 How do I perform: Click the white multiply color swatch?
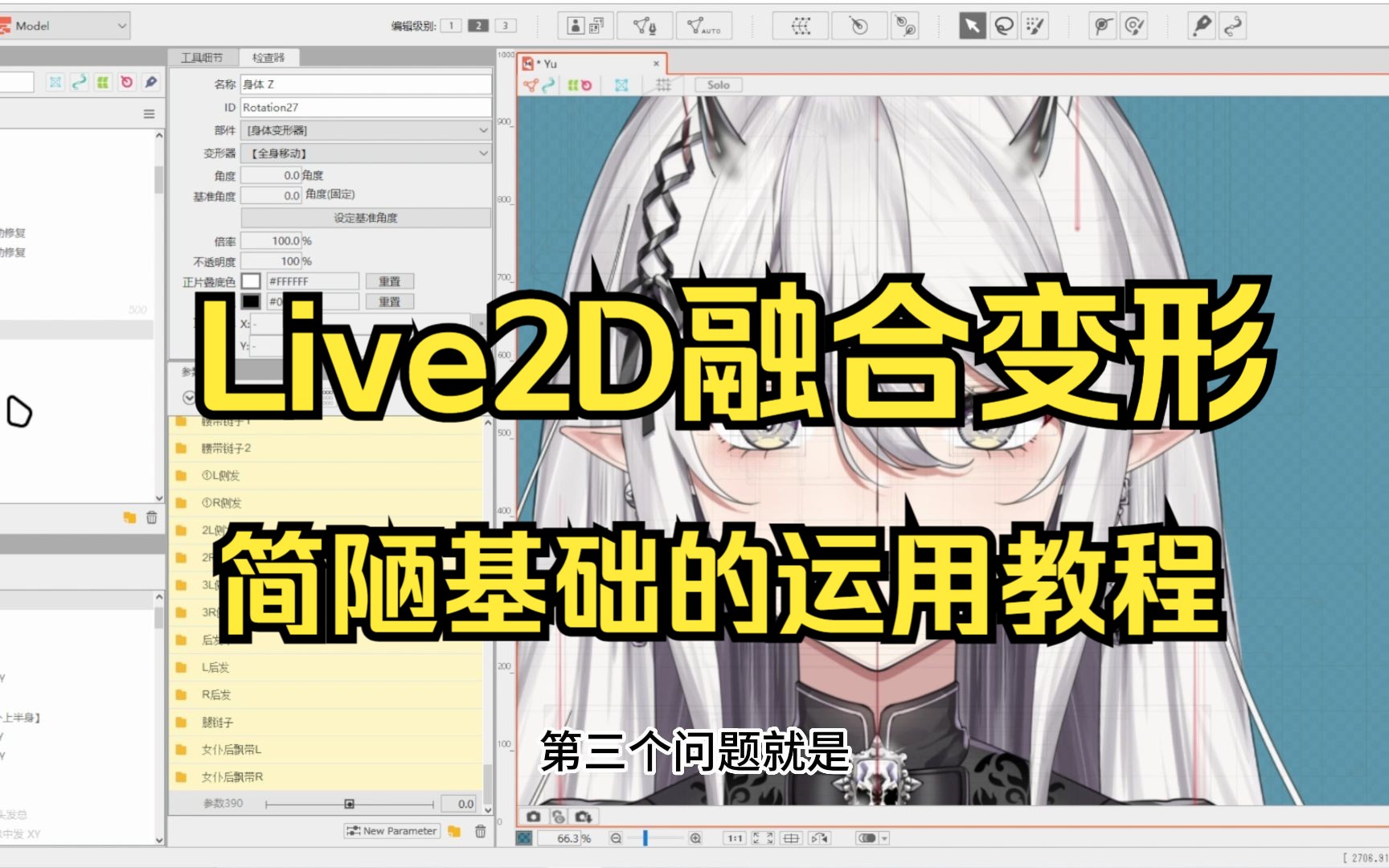click(x=252, y=281)
